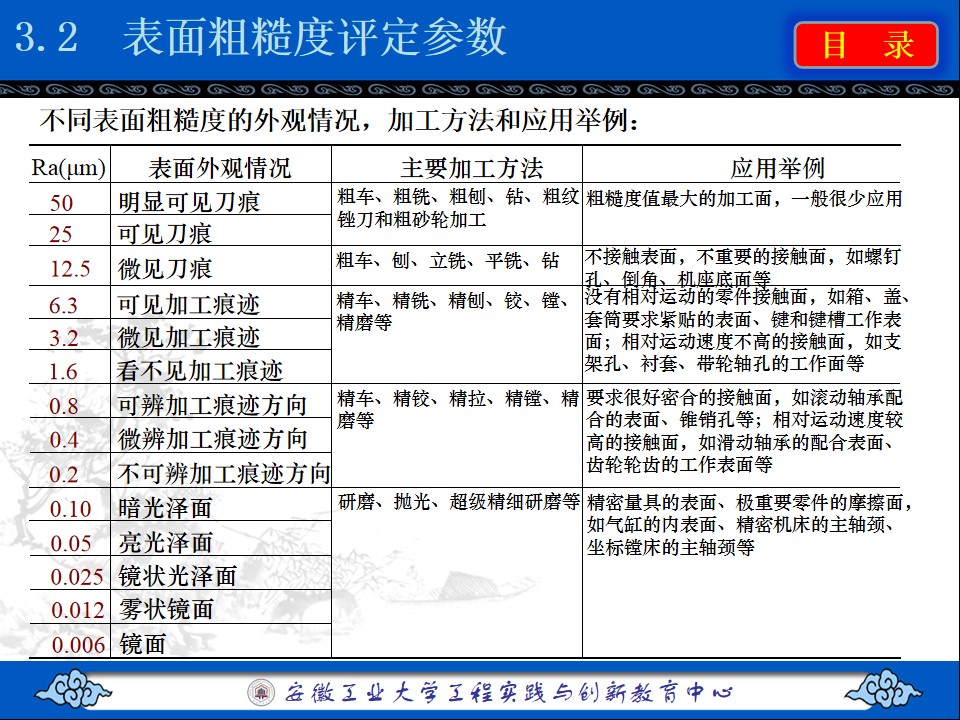Select the Ra value 1.6

63,371
